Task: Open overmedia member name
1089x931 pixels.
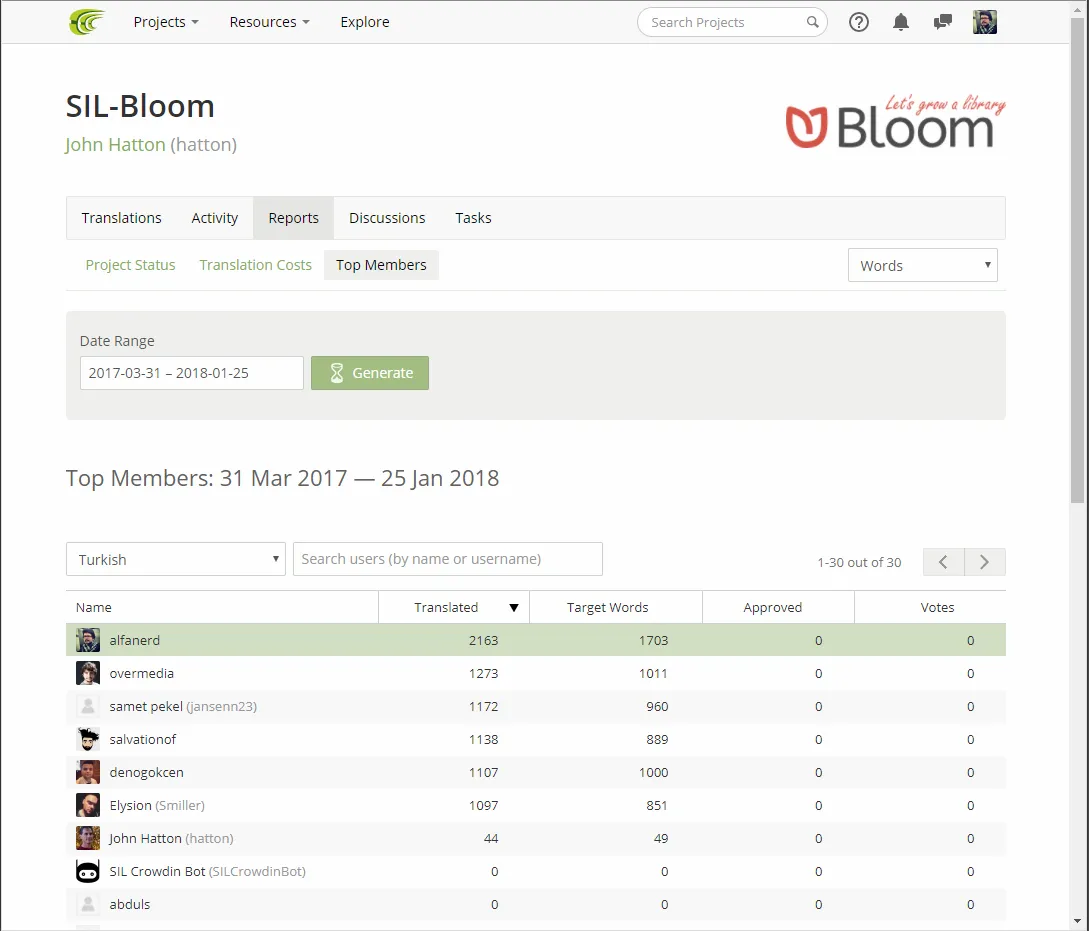Action: [x=142, y=673]
